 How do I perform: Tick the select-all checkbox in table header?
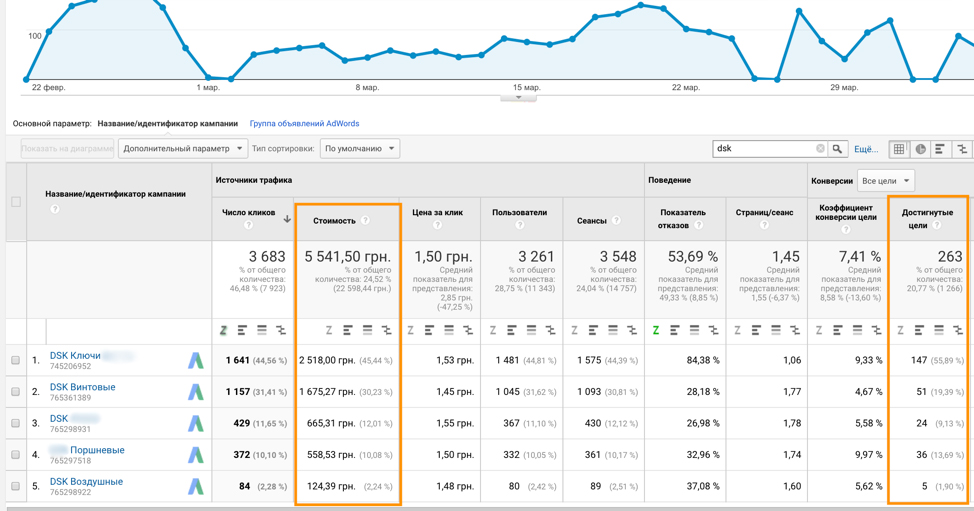16,202
